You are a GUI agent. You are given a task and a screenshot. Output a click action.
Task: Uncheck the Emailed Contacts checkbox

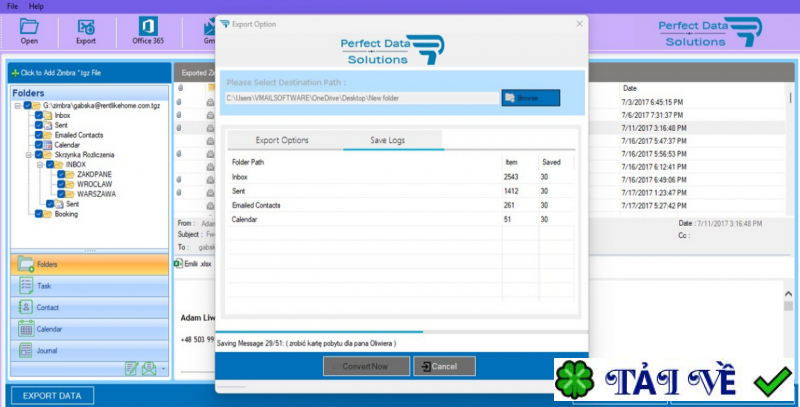tap(39, 135)
